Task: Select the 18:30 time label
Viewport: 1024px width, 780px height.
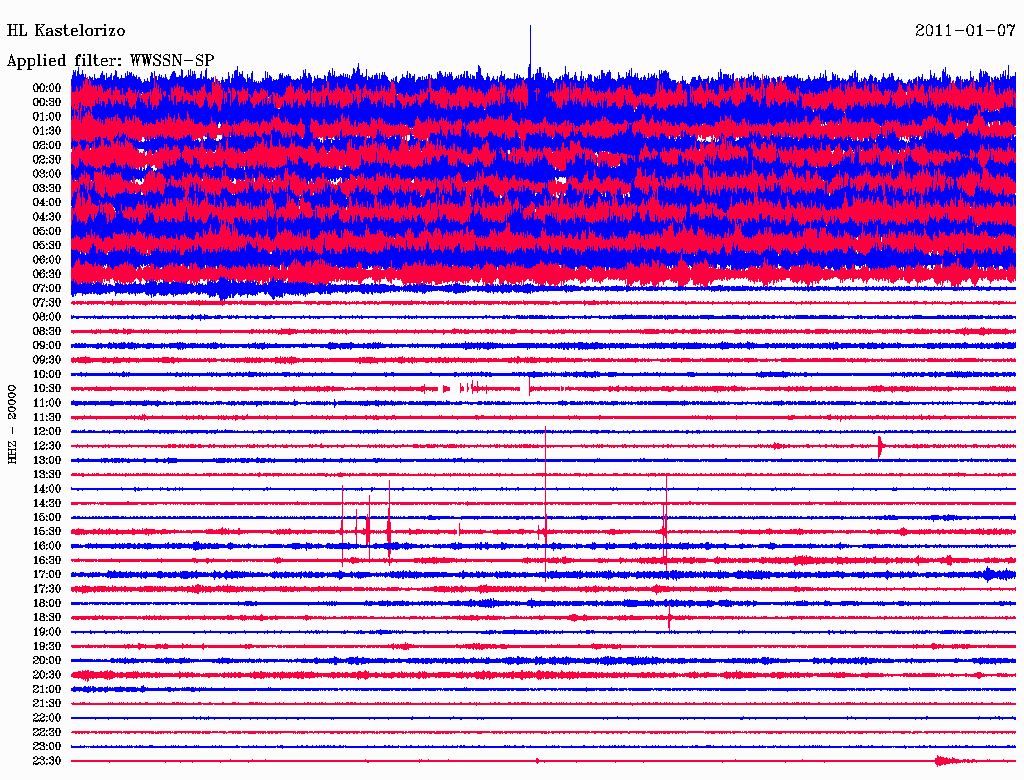Action: pos(47,617)
